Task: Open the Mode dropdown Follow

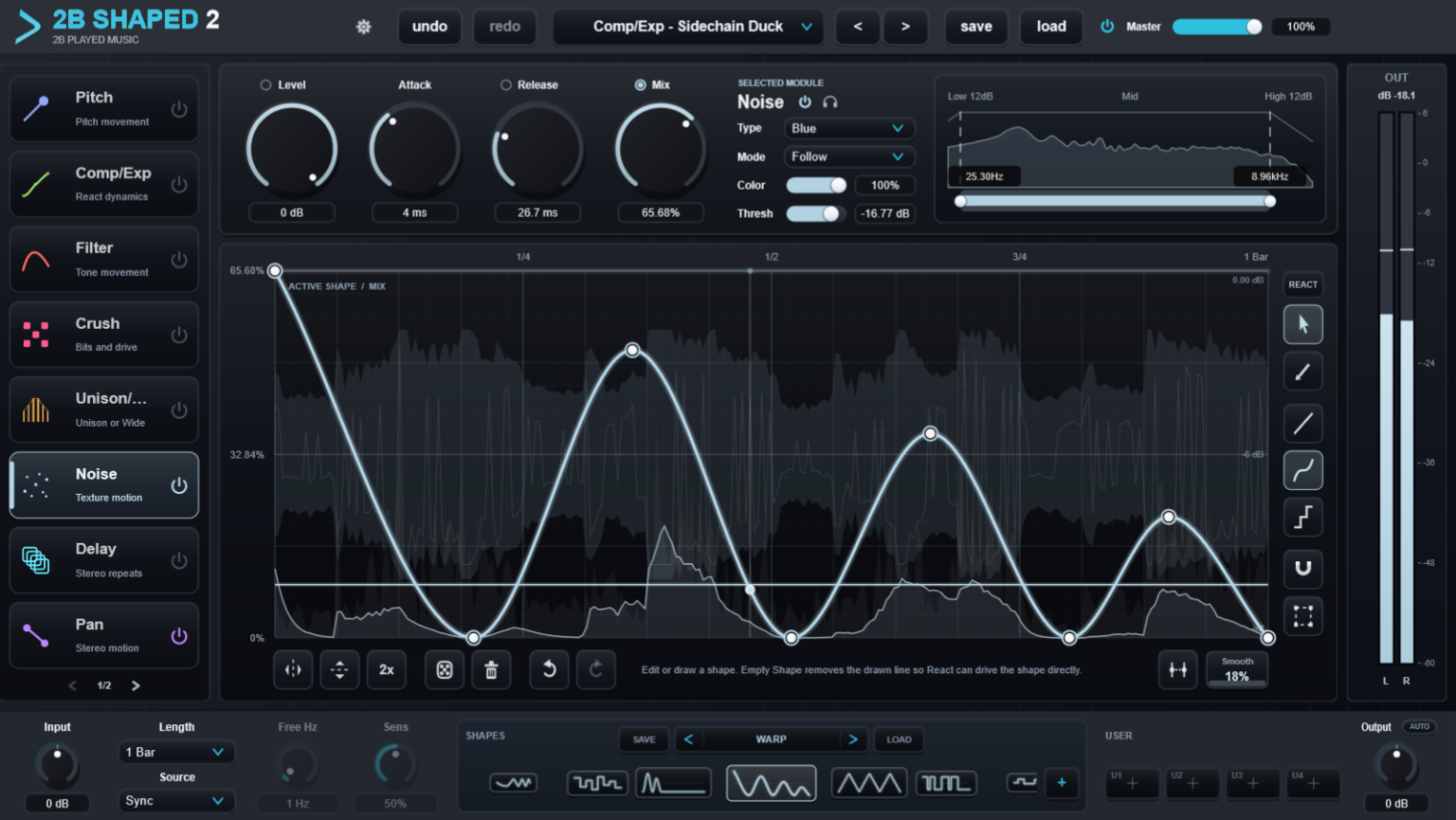Action: click(x=848, y=156)
